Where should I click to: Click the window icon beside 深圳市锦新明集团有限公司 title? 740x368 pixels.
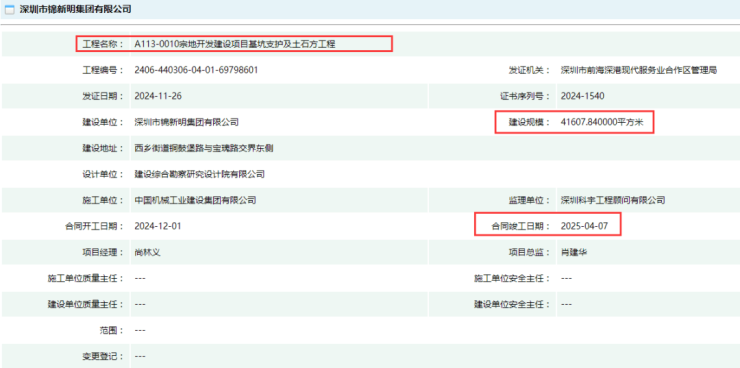point(9,9)
